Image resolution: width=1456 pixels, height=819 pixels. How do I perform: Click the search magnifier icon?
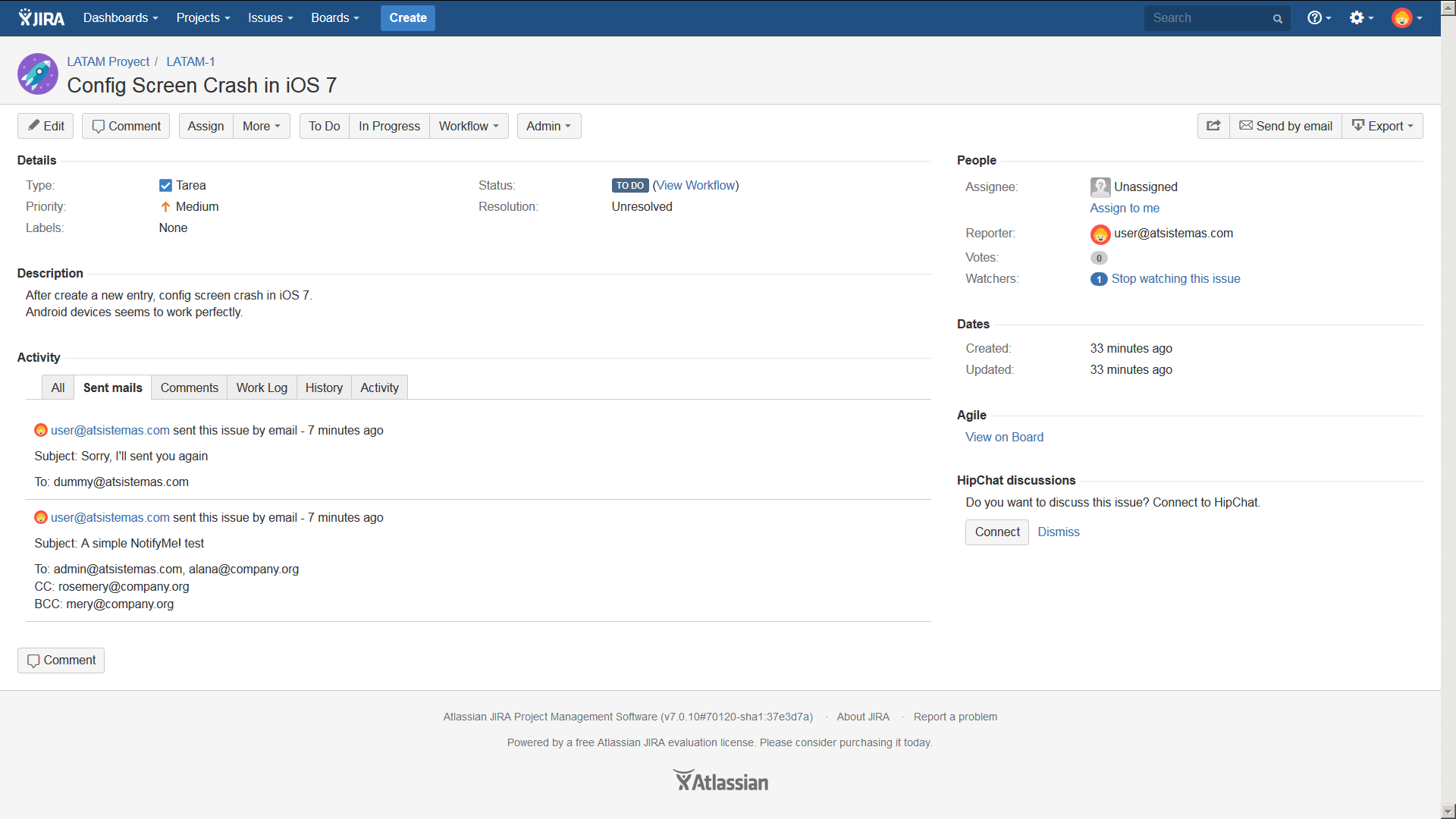pyautogui.click(x=1278, y=19)
